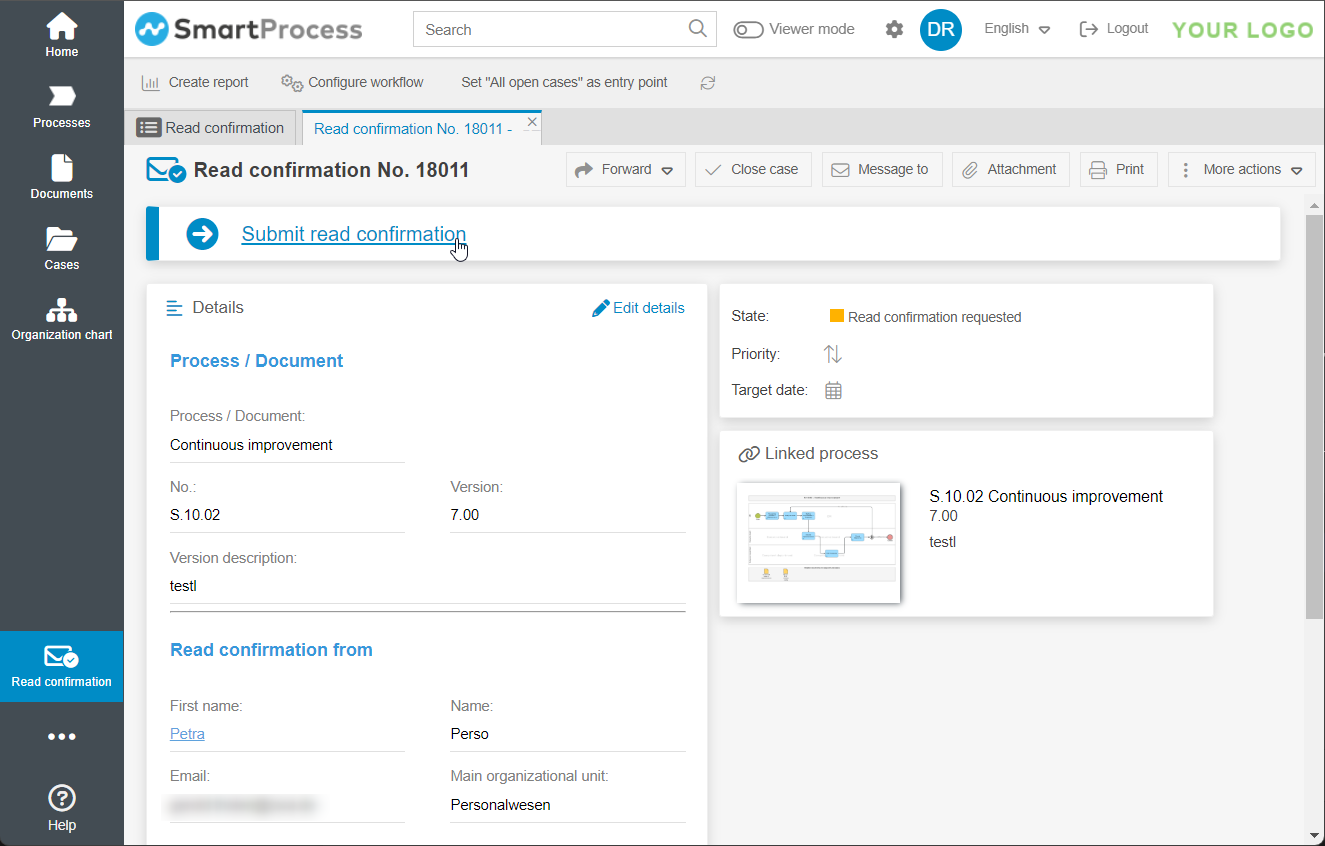Image resolution: width=1325 pixels, height=846 pixels.
Task: Open the More actions dropdown
Action: pyautogui.click(x=1241, y=170)
